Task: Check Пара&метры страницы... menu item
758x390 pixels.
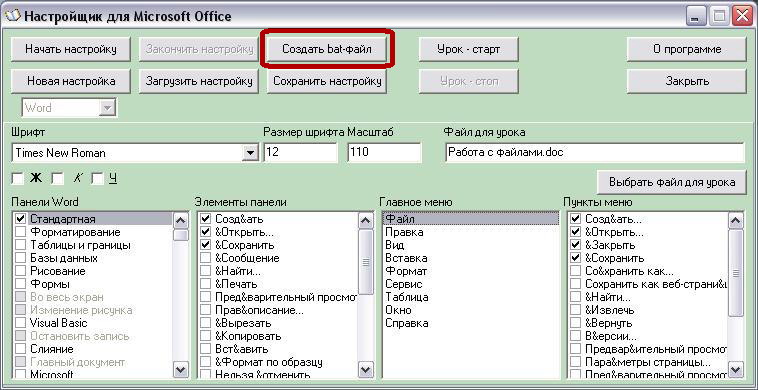Action: click(x=575, y=362)
